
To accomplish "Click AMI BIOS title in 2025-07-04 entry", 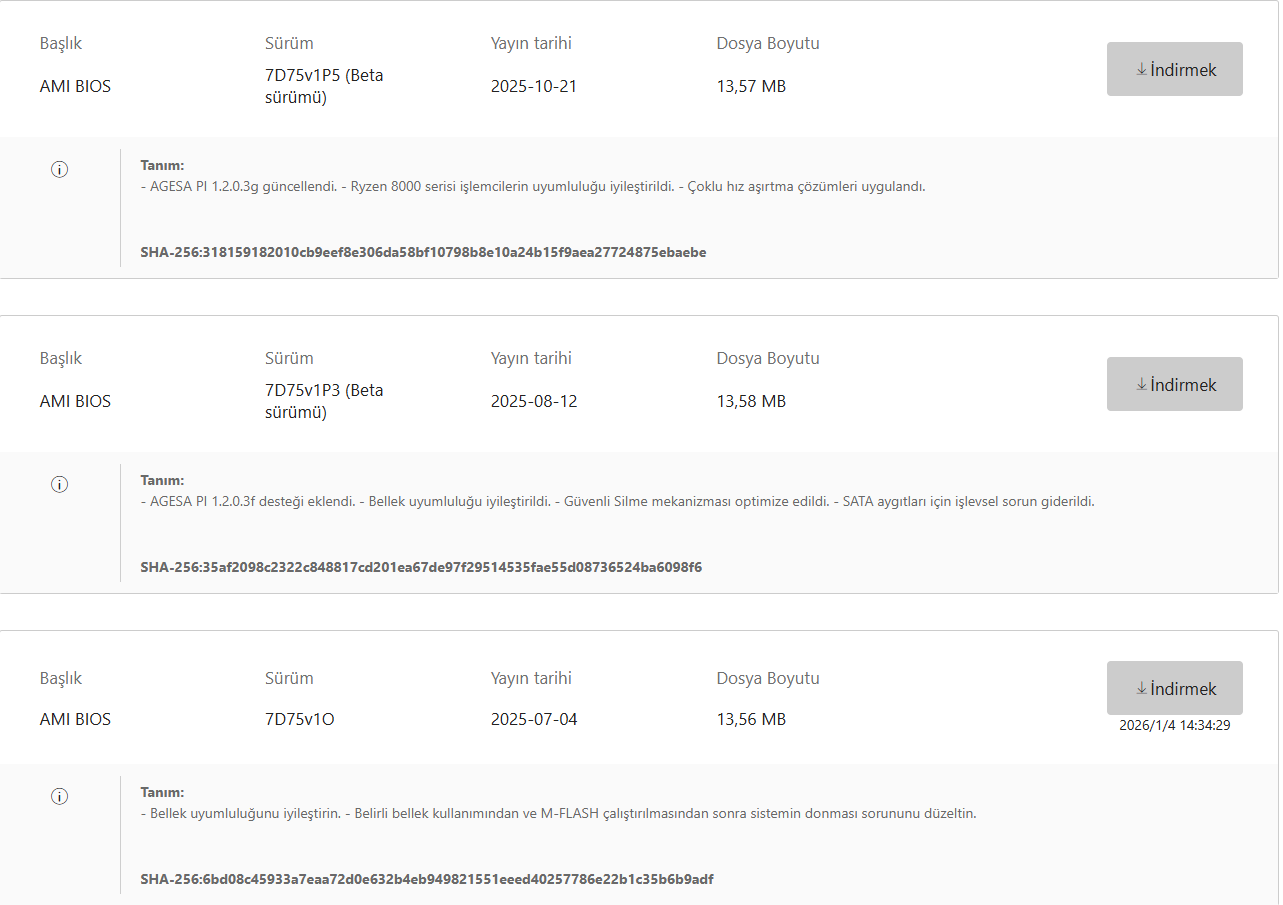I will [75, 719].
